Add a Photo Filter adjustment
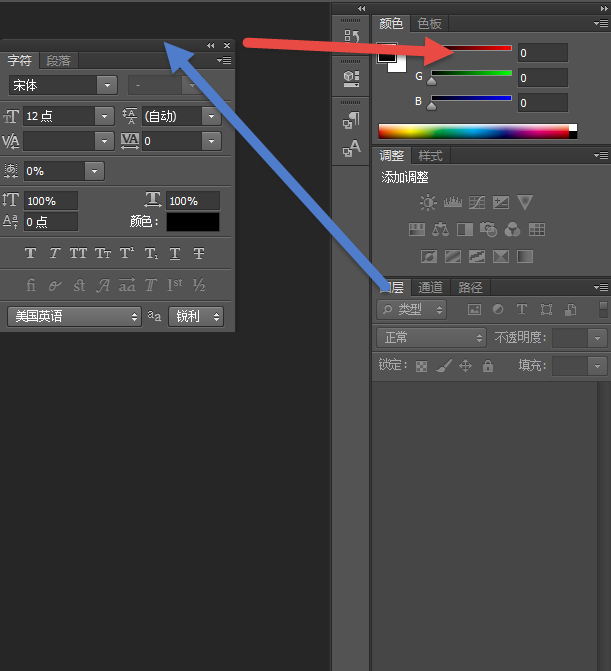611x671 pixels. click(488, 229)
